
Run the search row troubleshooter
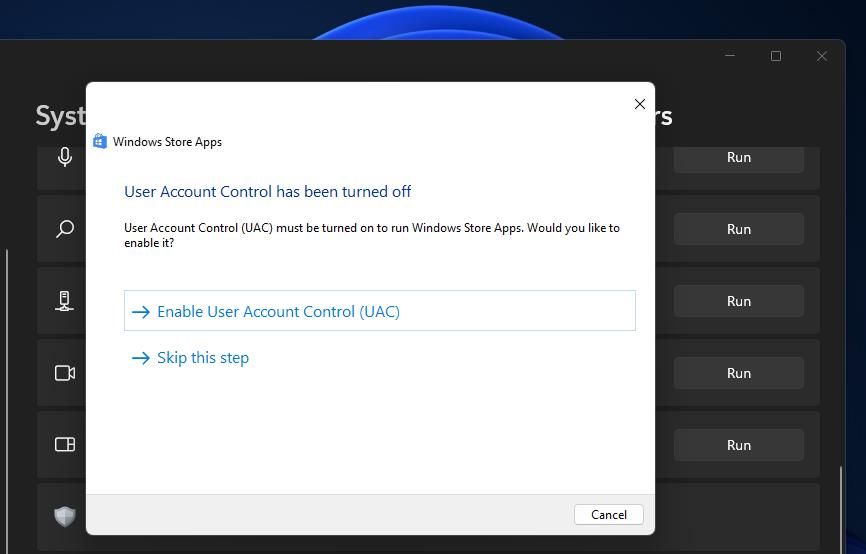738,229
